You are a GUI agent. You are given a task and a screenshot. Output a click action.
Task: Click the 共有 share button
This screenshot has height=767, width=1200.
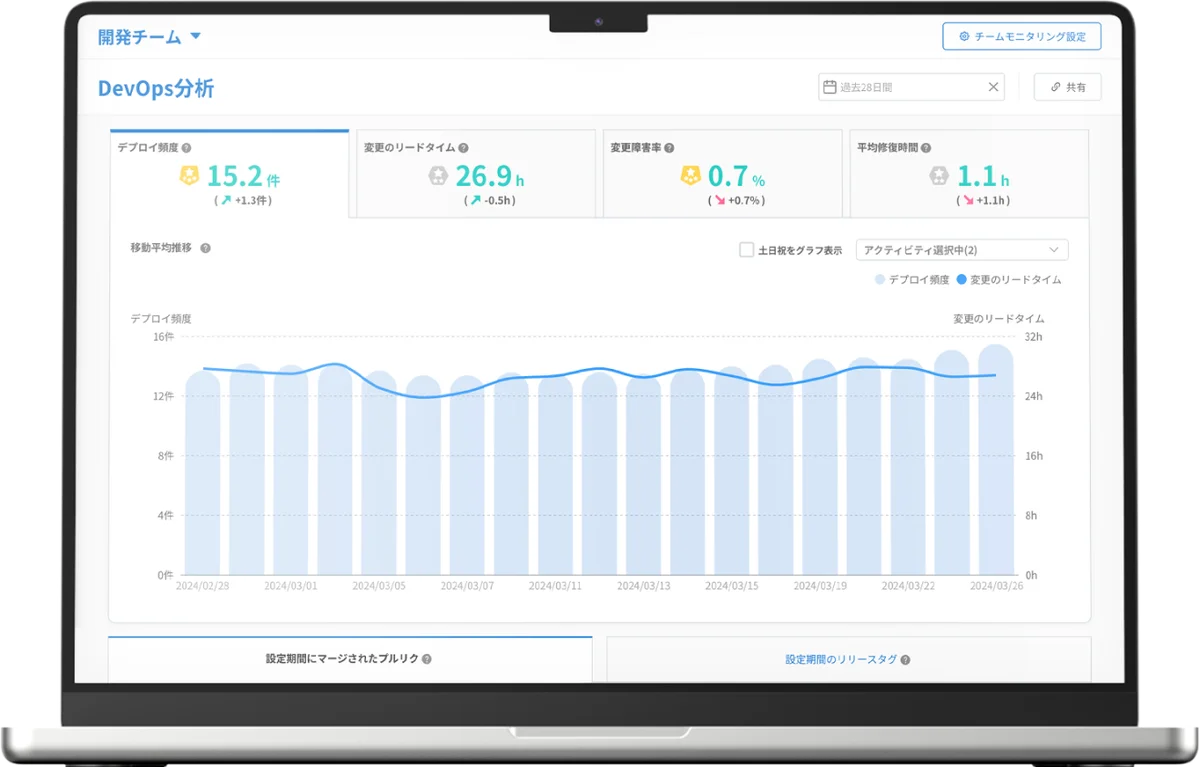point(1067,87)
